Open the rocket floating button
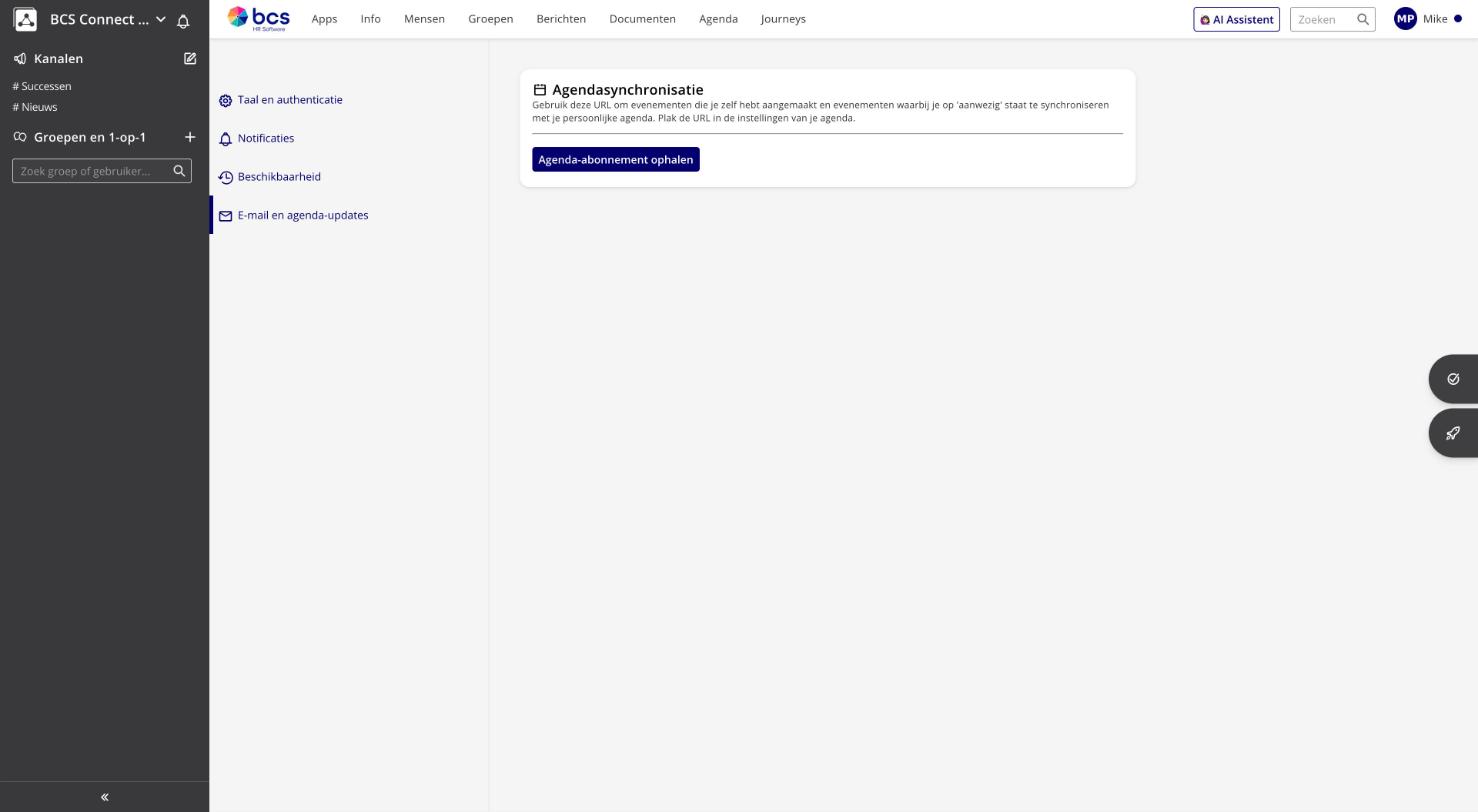 point(1453,433)
